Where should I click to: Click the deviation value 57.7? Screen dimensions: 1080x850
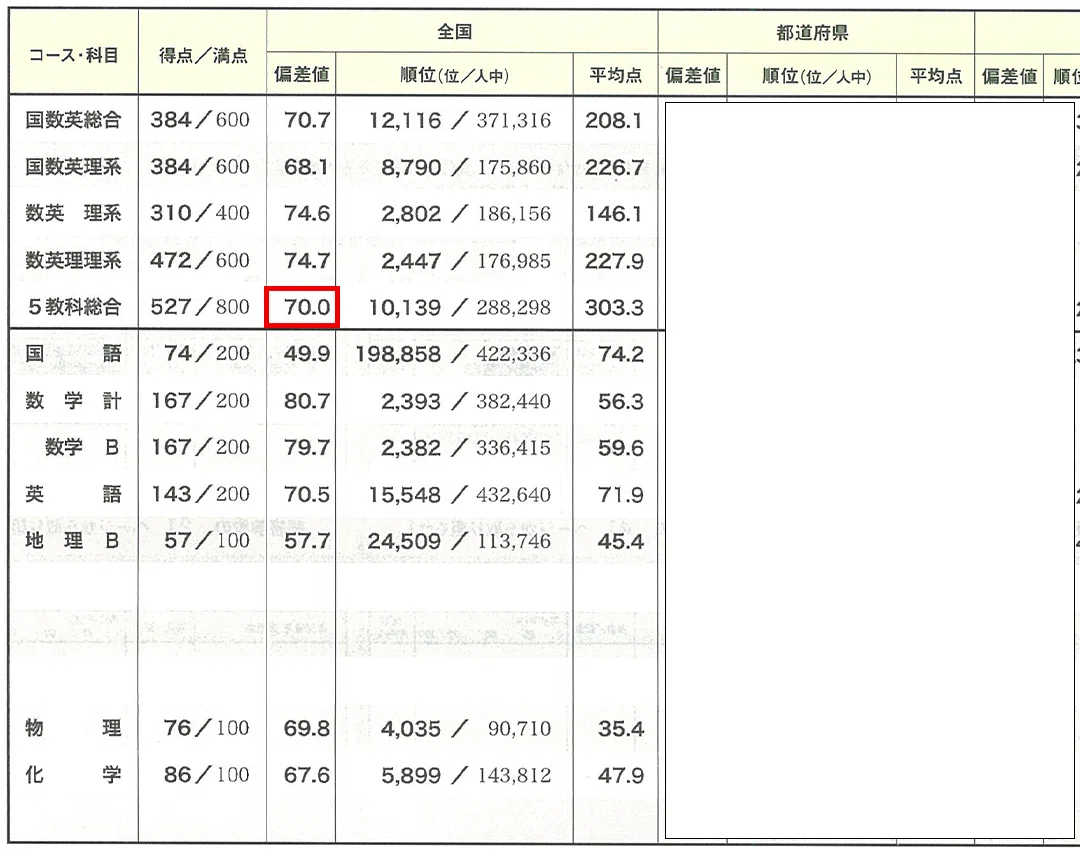point(307,541)
